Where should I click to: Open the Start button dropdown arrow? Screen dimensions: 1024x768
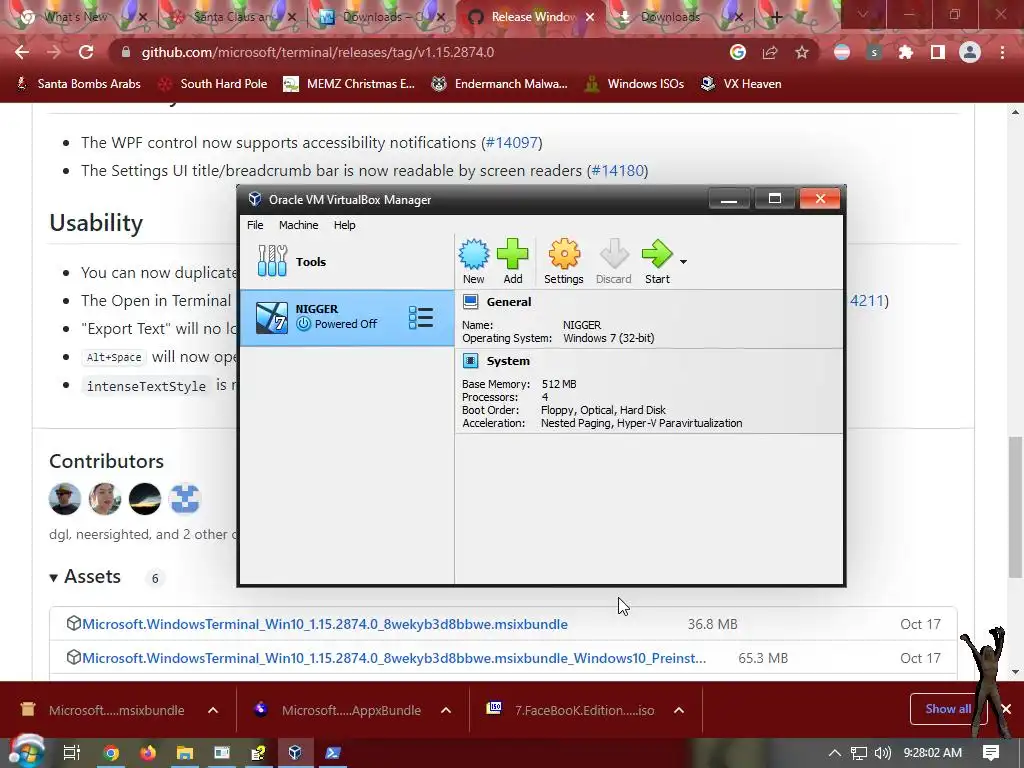tap(683, 262)
